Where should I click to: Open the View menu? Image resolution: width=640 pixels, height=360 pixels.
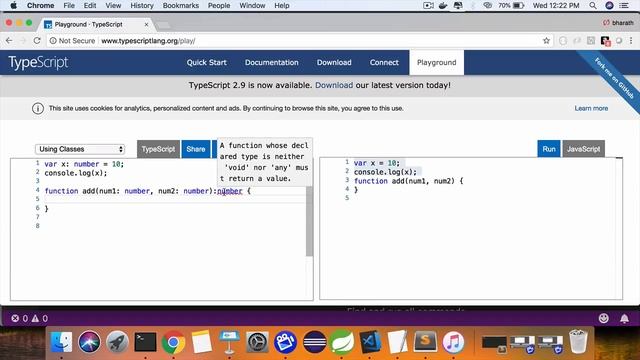(x=113, y=5)
